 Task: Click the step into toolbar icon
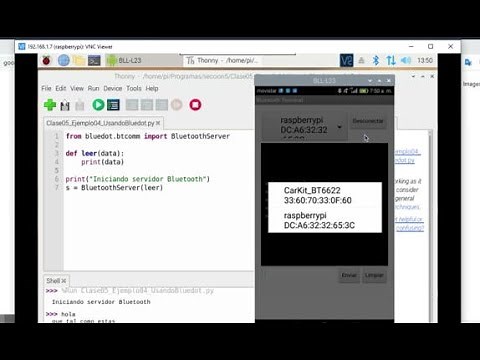147,105
